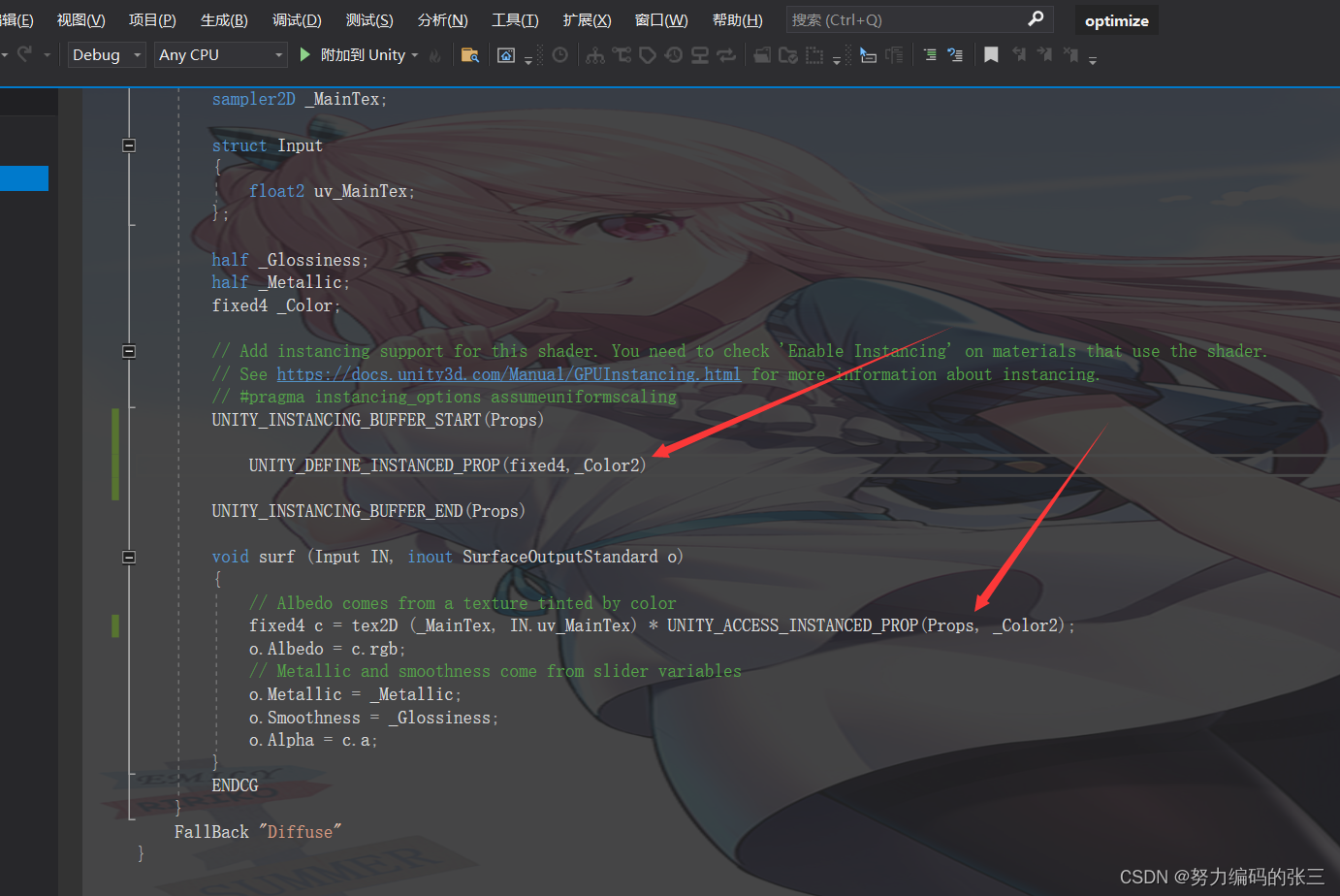Open the 工具 menu
The image size is (1340, 896).
point(515,19)
